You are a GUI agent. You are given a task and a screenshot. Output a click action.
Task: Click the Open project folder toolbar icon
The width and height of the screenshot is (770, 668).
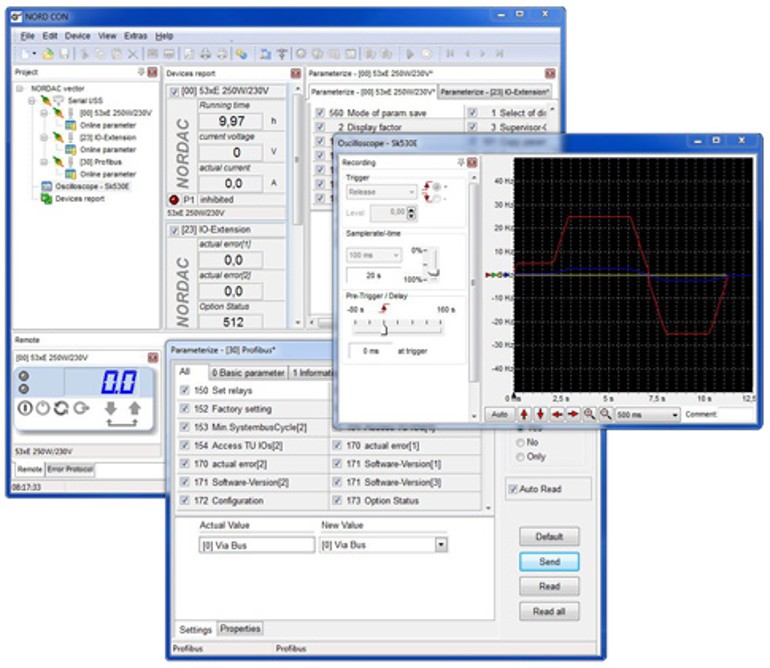pyautogui.click(x=48, y=54)
